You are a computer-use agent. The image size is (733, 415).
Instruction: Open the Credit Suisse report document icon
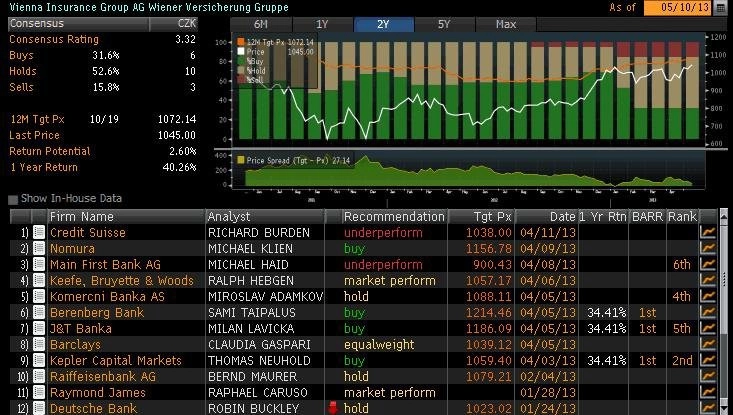pos(39,232)
